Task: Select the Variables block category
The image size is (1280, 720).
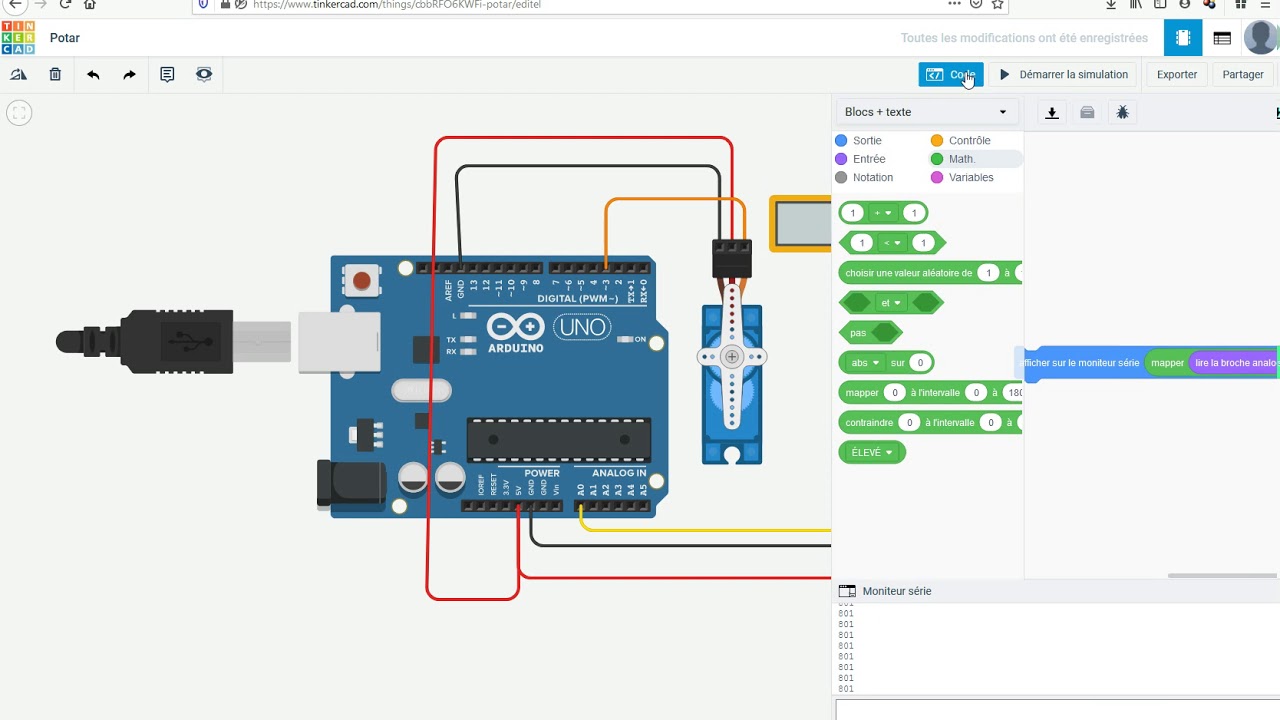Action: [x=962, y=177]
